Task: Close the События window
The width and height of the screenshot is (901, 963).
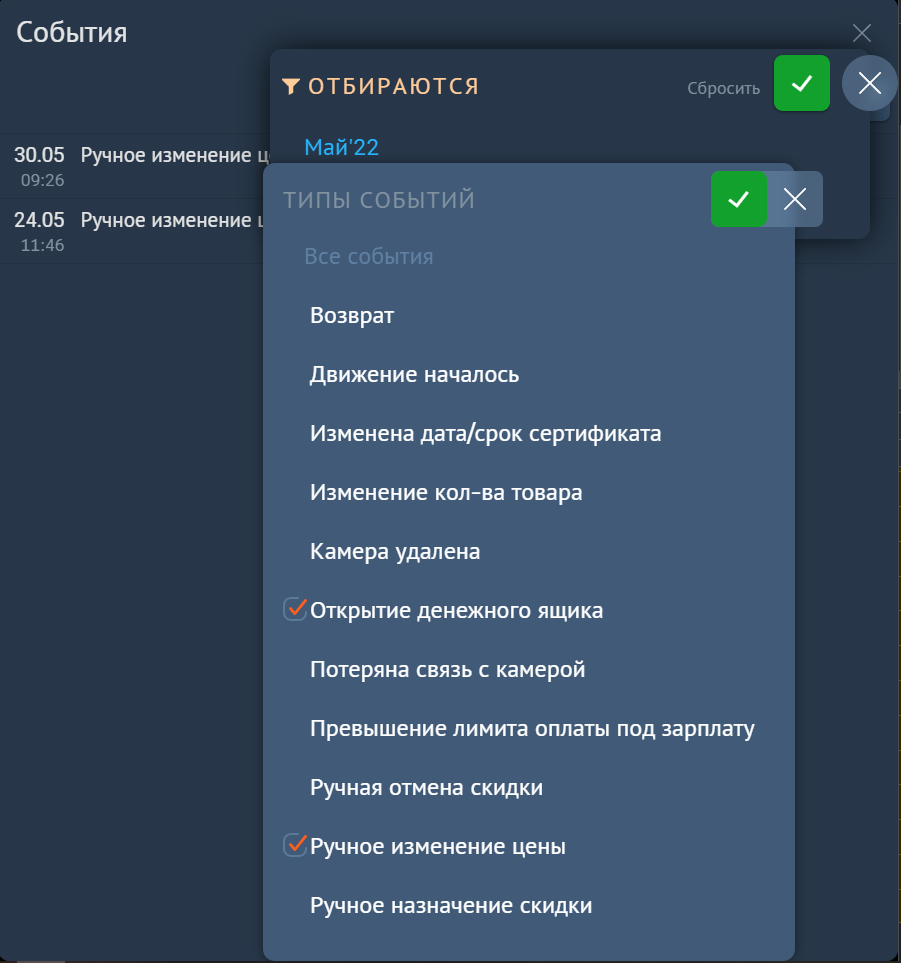Action: point(862,33)
